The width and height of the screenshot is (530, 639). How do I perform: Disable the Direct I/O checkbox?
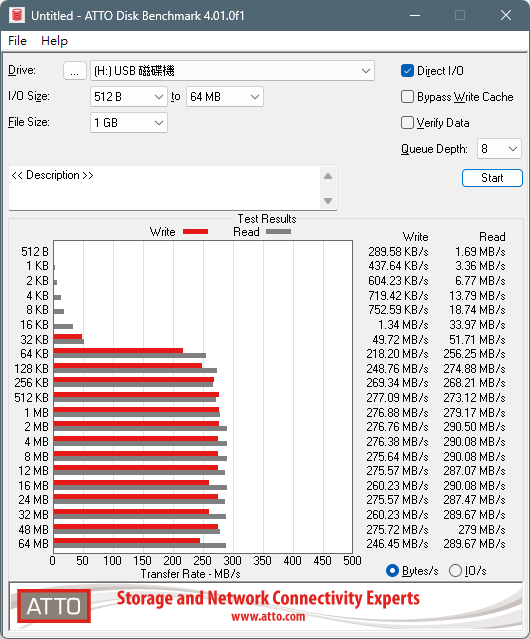[x=407, y=71]
